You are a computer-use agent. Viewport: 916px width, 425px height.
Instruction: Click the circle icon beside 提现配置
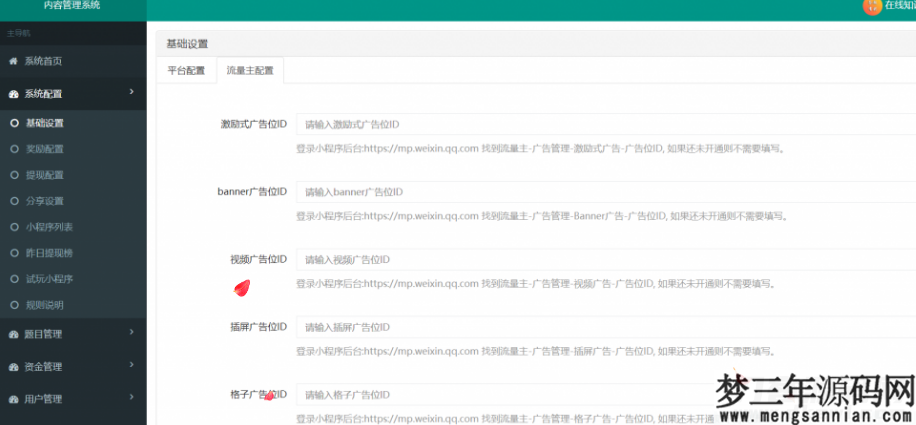tap(15, 175)
